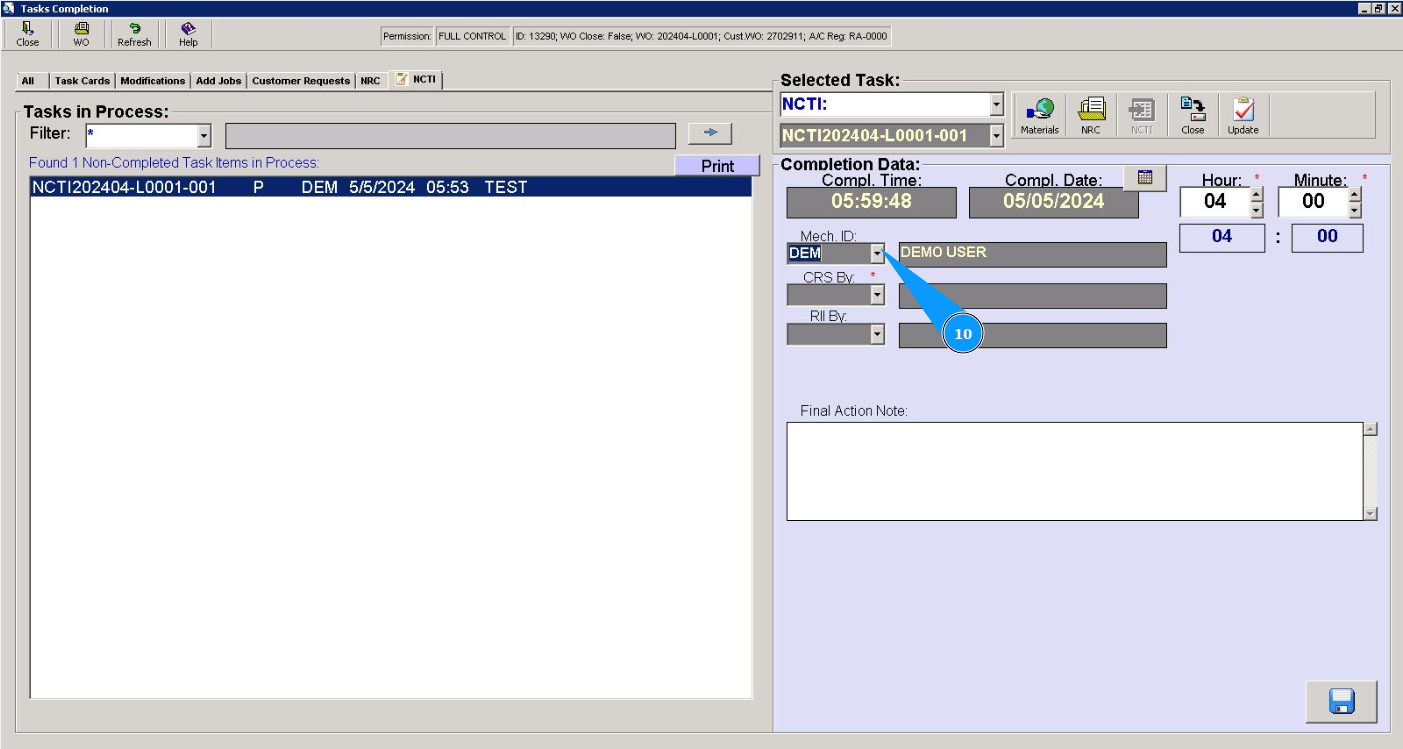Screen dimensions: 1403x749
Task: Expand the NCTI: task type dropdown
Action: [x=996, y=105]
